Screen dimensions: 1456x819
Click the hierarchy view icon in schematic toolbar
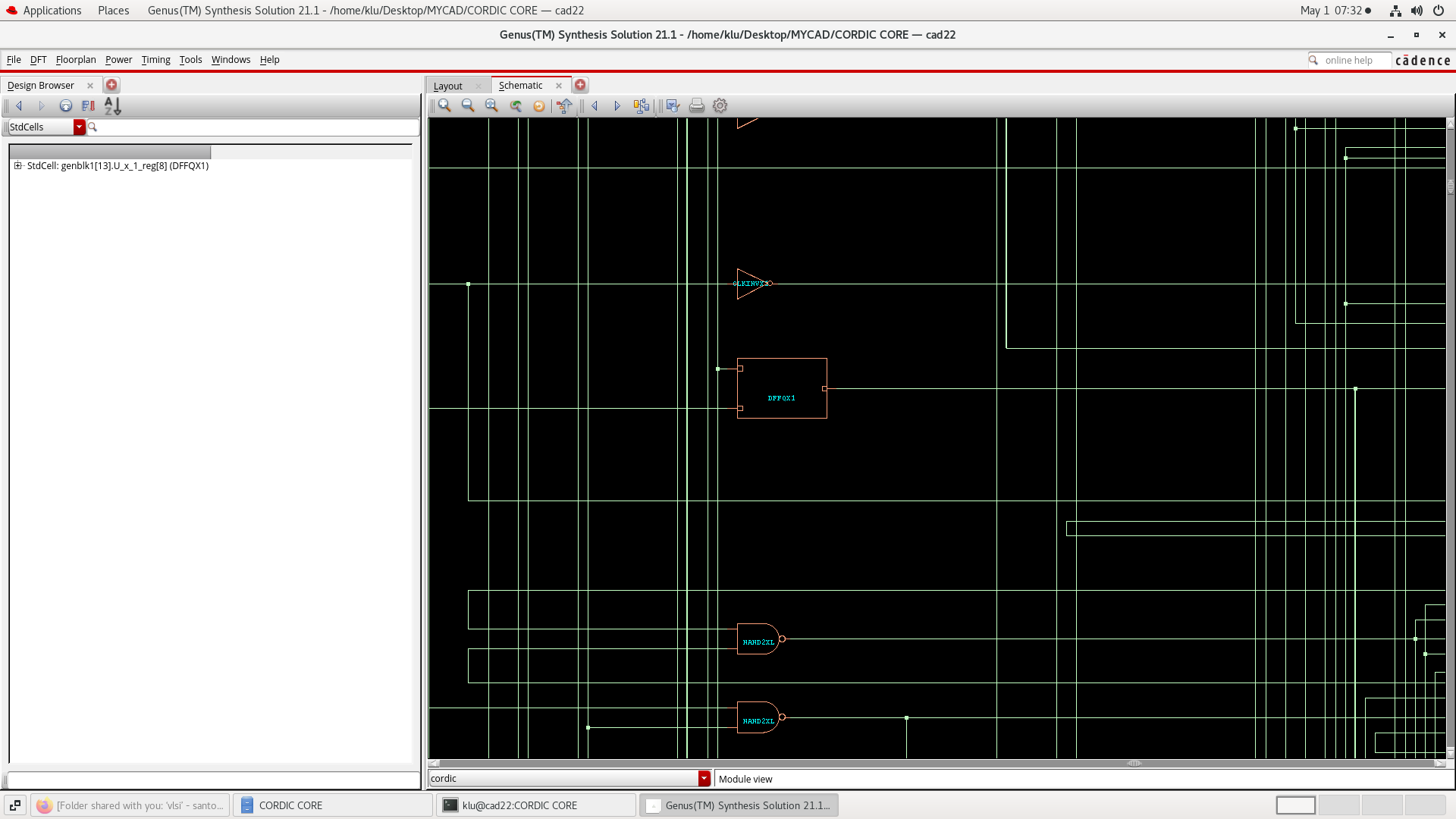point(642,106)
